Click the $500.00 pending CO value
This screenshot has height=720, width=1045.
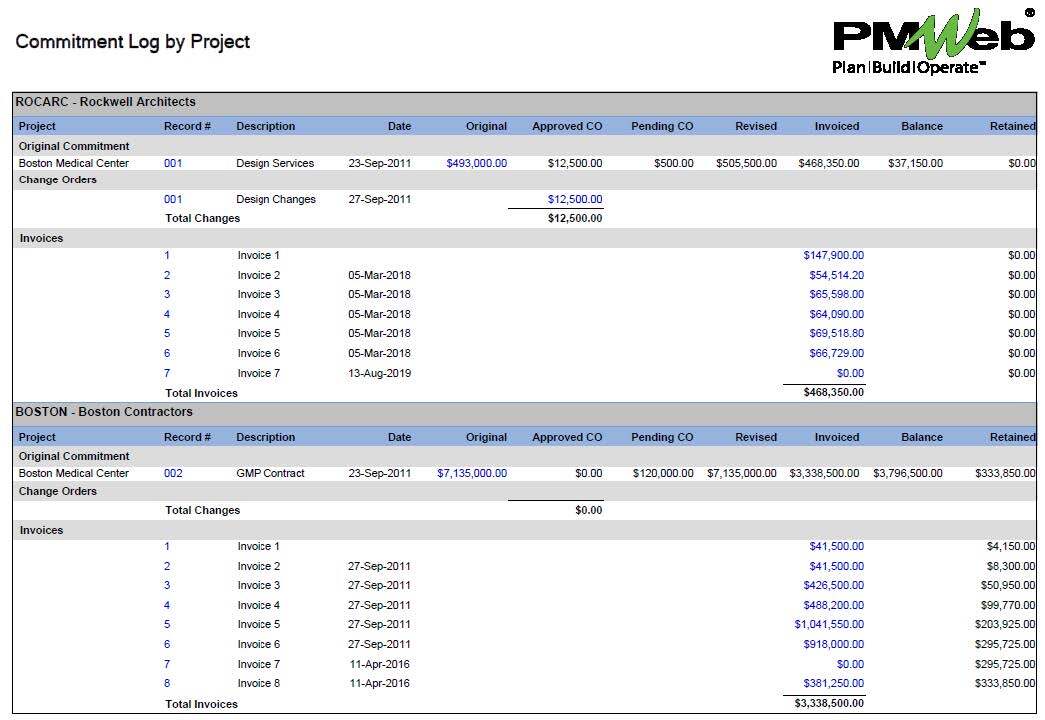tap(674, 163)
